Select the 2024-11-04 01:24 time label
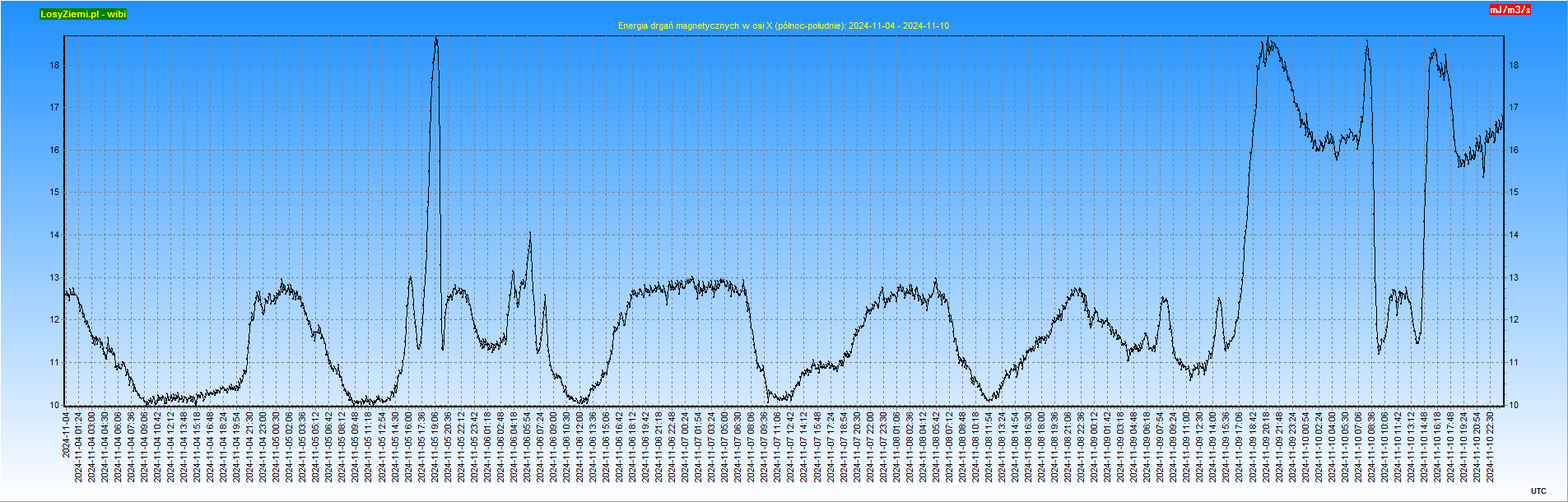This screenshot has width=1568, height=502. tap(79, 447)
